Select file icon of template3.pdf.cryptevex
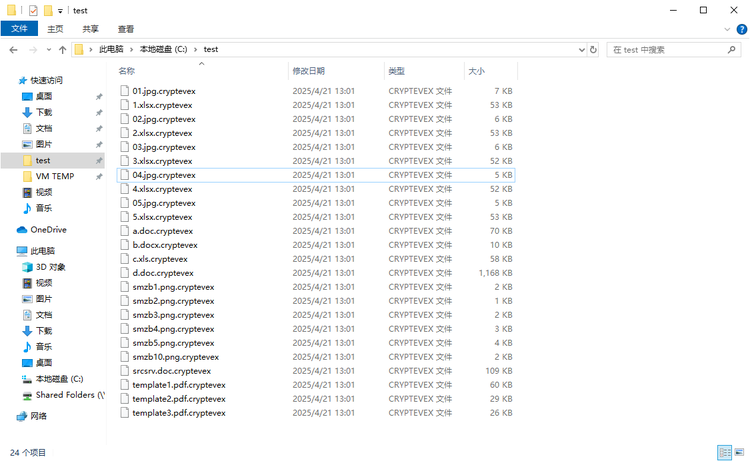Viewport: 750px width, 461px height. [124, 413]
